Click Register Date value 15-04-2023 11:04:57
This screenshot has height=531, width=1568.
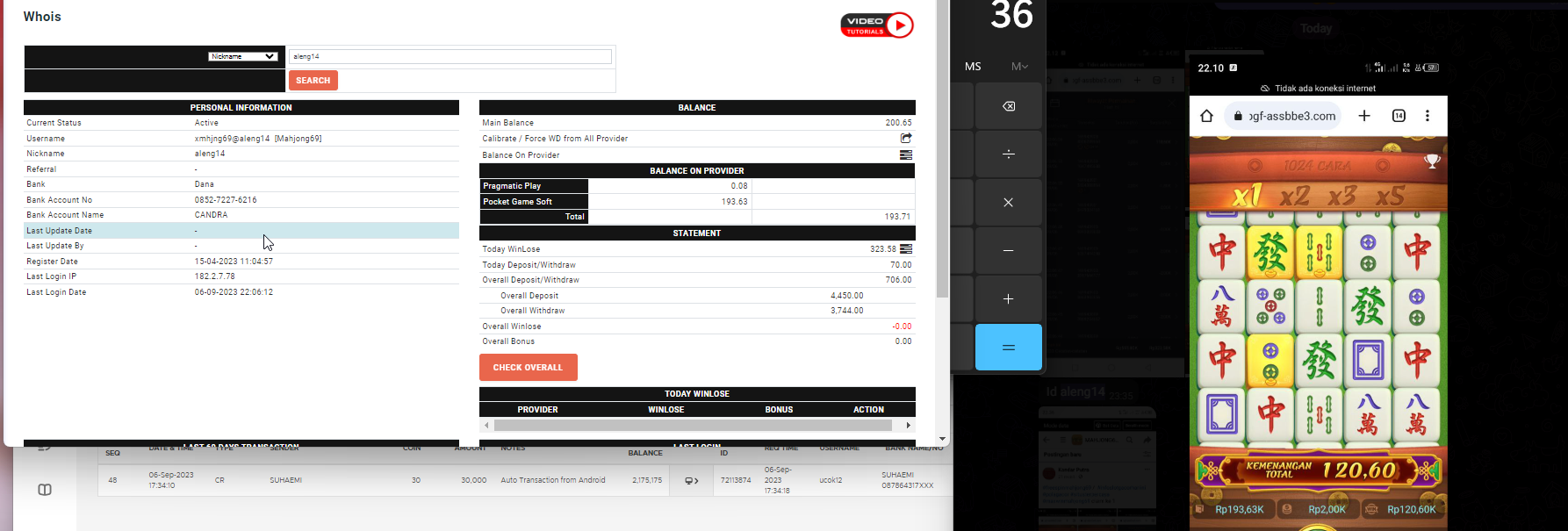234,262
